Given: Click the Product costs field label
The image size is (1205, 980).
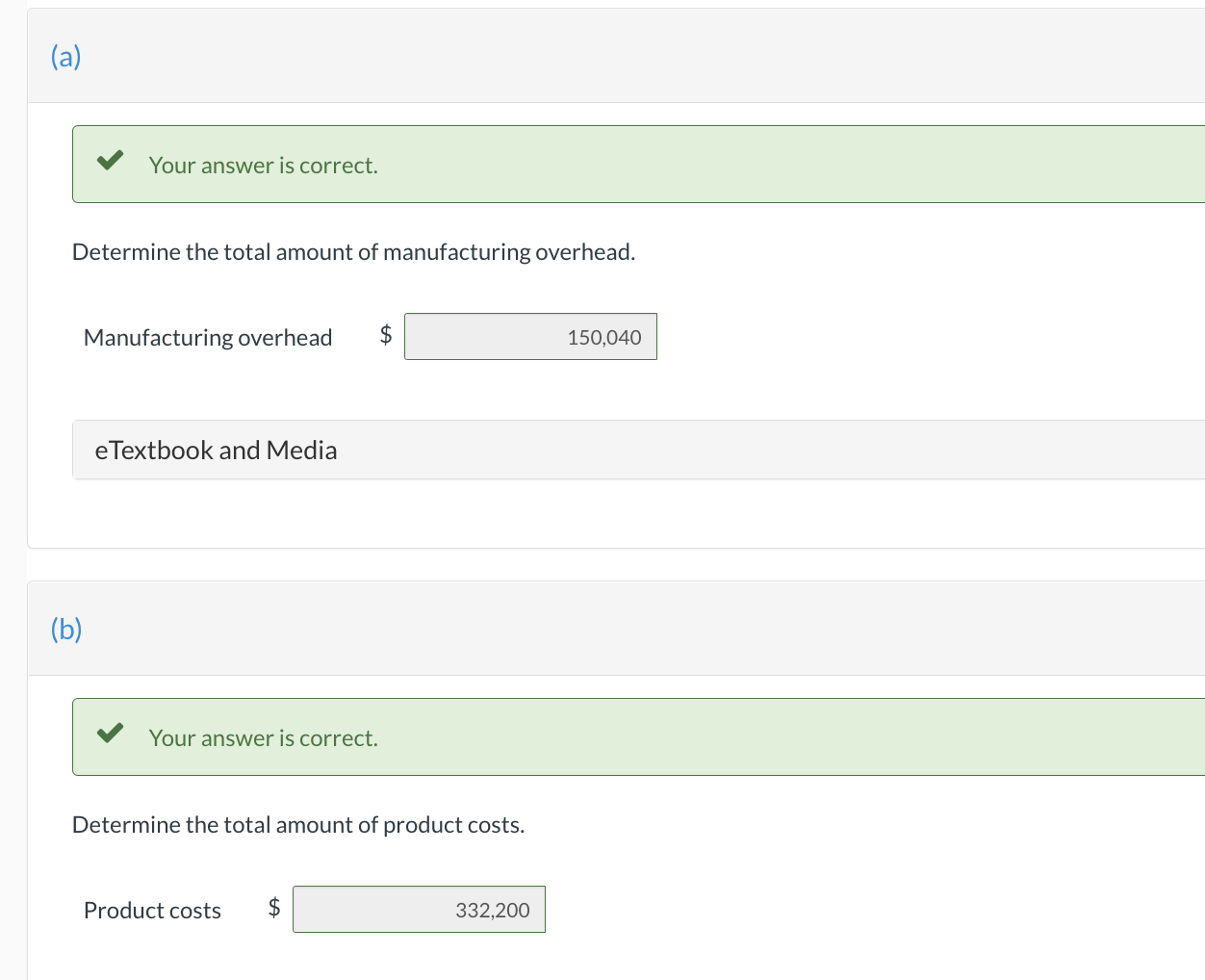Looking at the screenshot, I should [152, 911].
